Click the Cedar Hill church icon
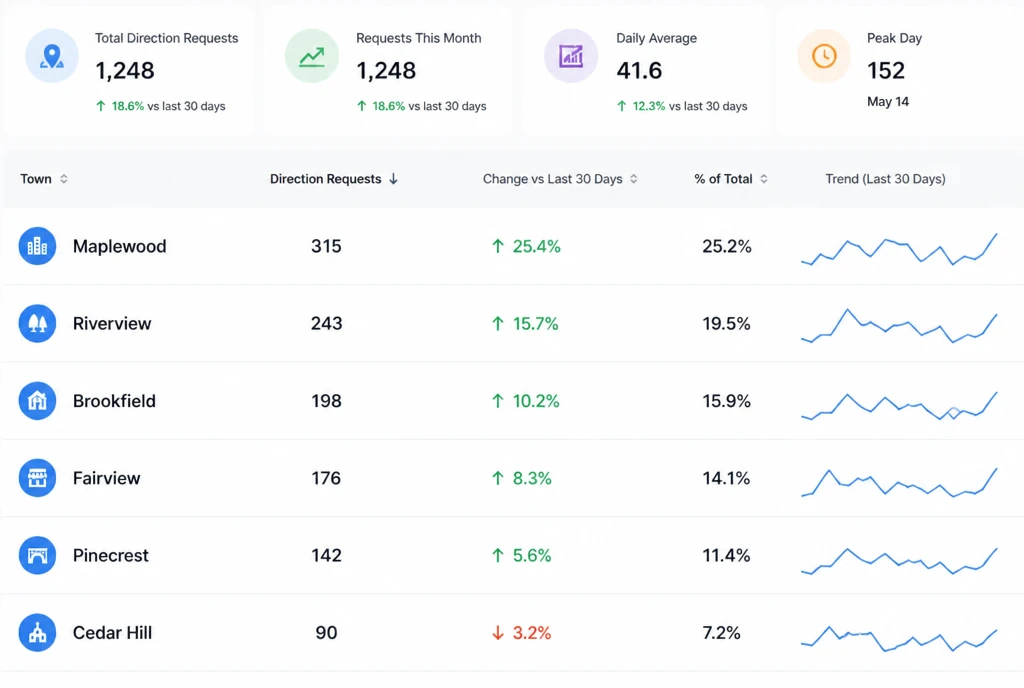This screenshot has height=688, width=1024. (x=37, y=633)
